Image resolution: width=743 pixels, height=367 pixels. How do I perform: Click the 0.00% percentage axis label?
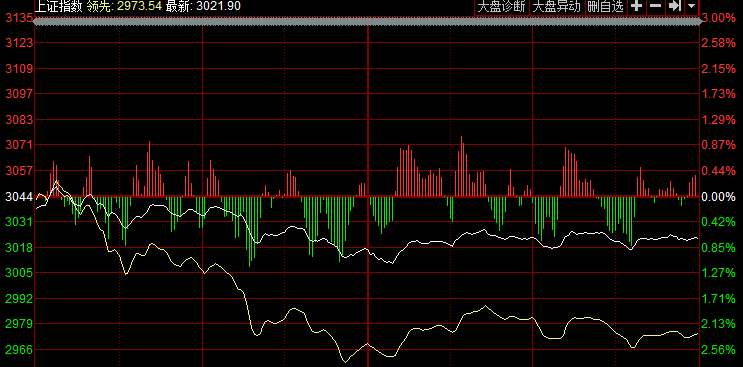click(x=719, y=197)
